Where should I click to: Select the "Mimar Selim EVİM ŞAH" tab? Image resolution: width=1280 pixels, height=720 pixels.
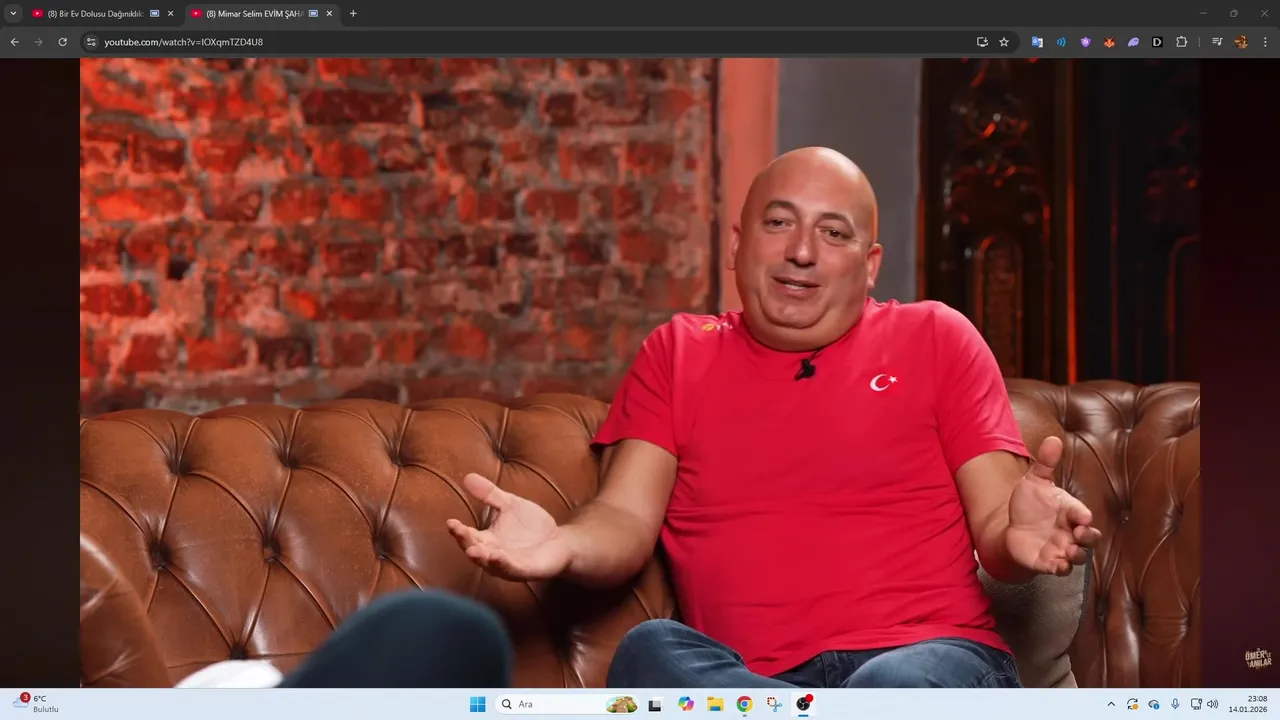pos(262,14)
